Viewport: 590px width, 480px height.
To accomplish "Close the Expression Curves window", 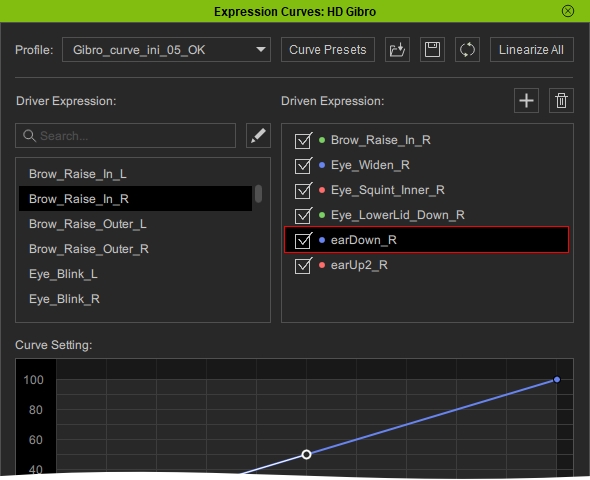I will (x=568, y=11).
